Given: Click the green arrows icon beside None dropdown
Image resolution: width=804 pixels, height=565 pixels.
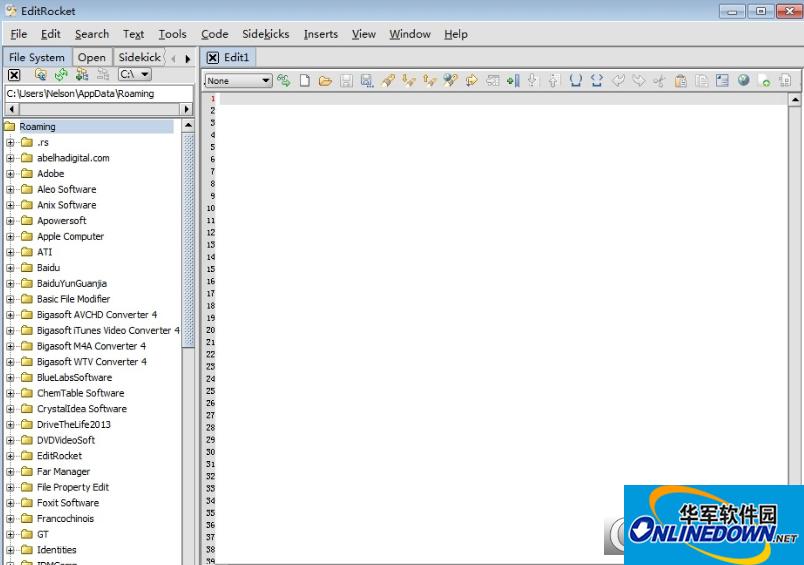Looking at the screenshot, I should pyautogui.click(x=284, y=81).
